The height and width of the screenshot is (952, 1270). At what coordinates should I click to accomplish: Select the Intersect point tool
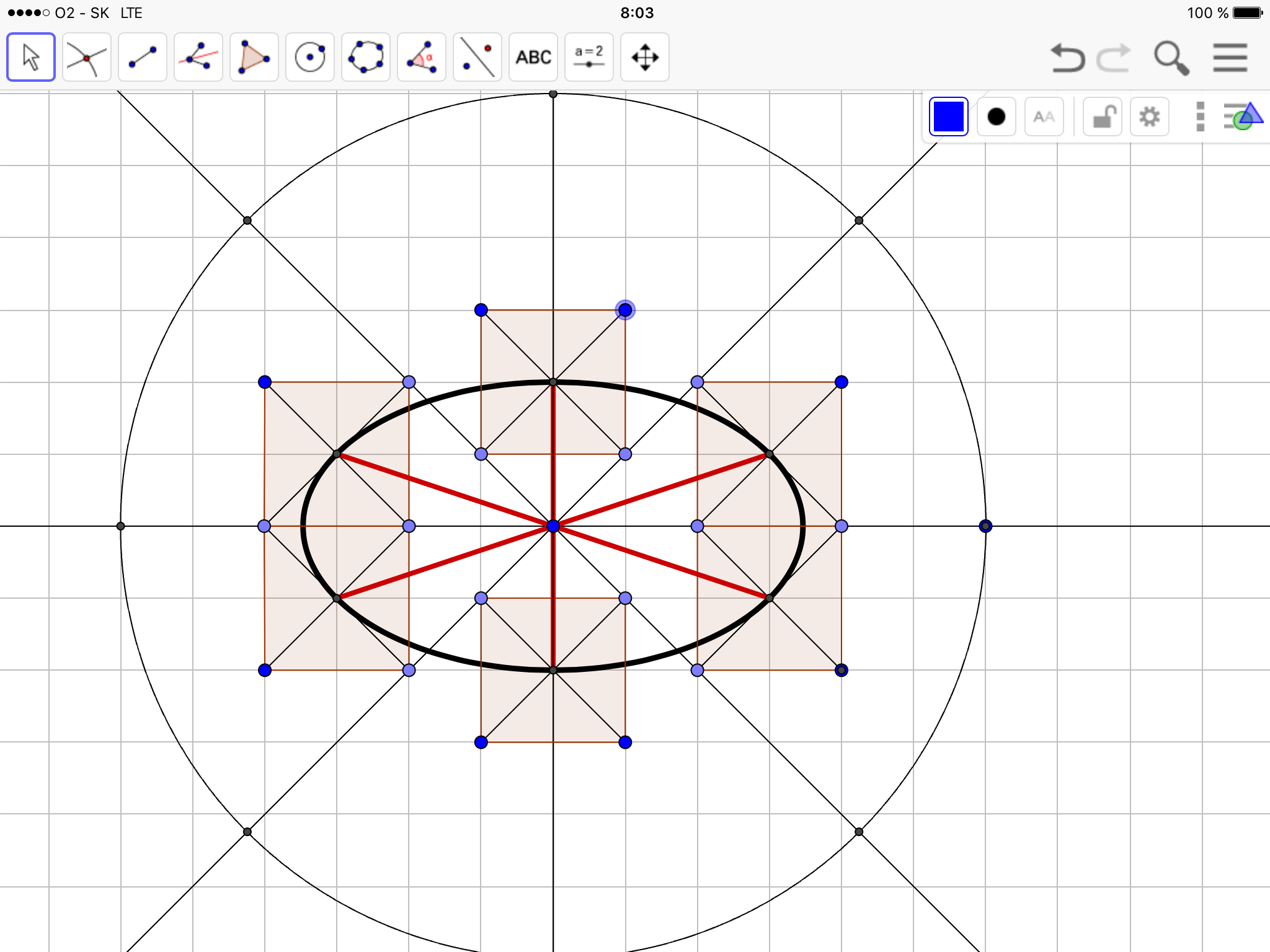point(87,57)
